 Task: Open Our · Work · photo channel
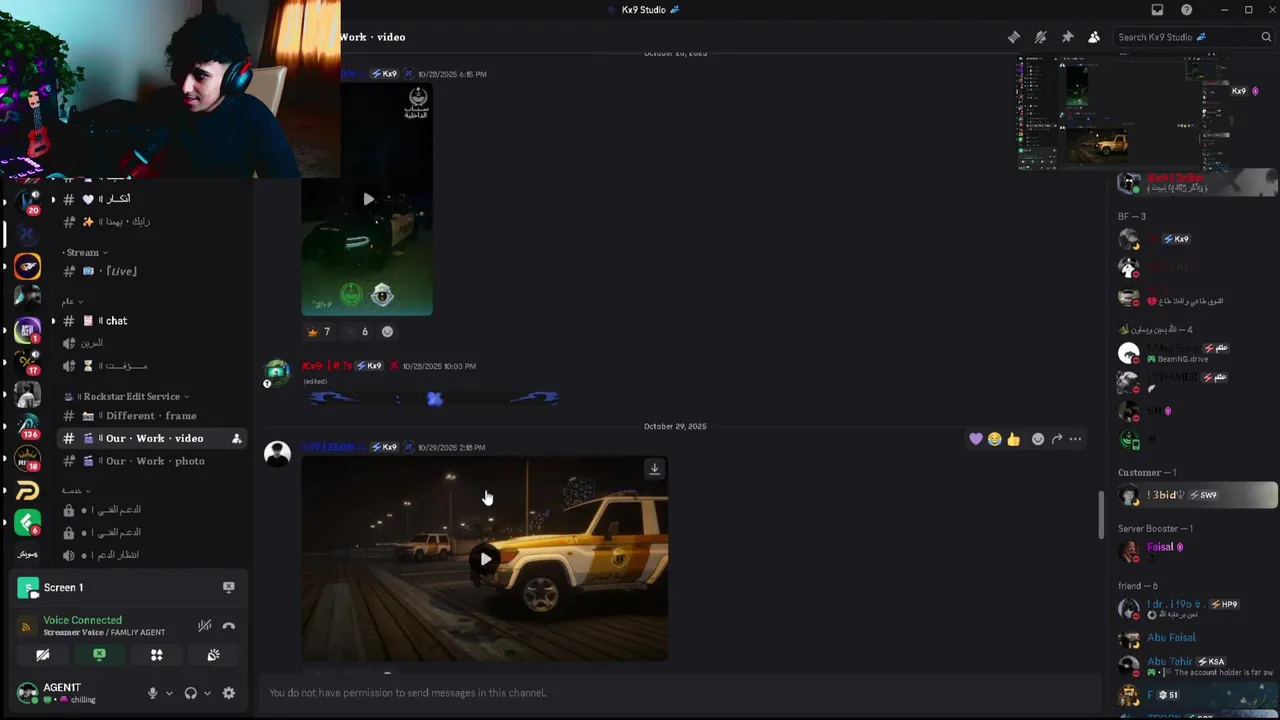click(152, 461)
